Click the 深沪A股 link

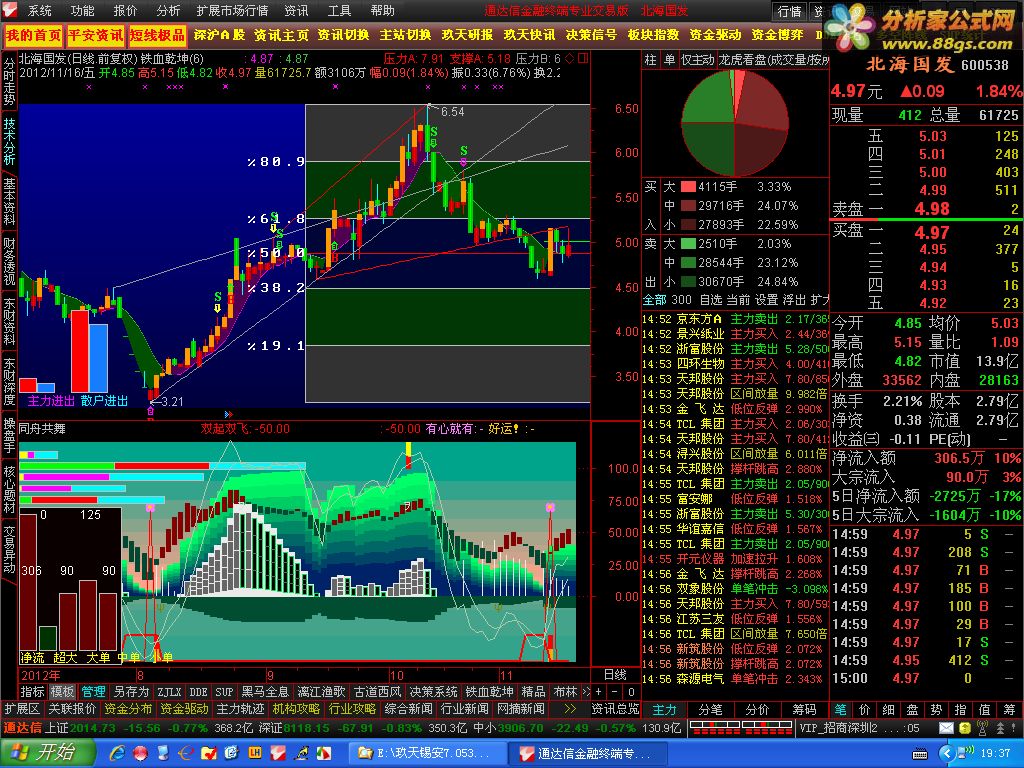pyautogui.click(x=219, y=35)
